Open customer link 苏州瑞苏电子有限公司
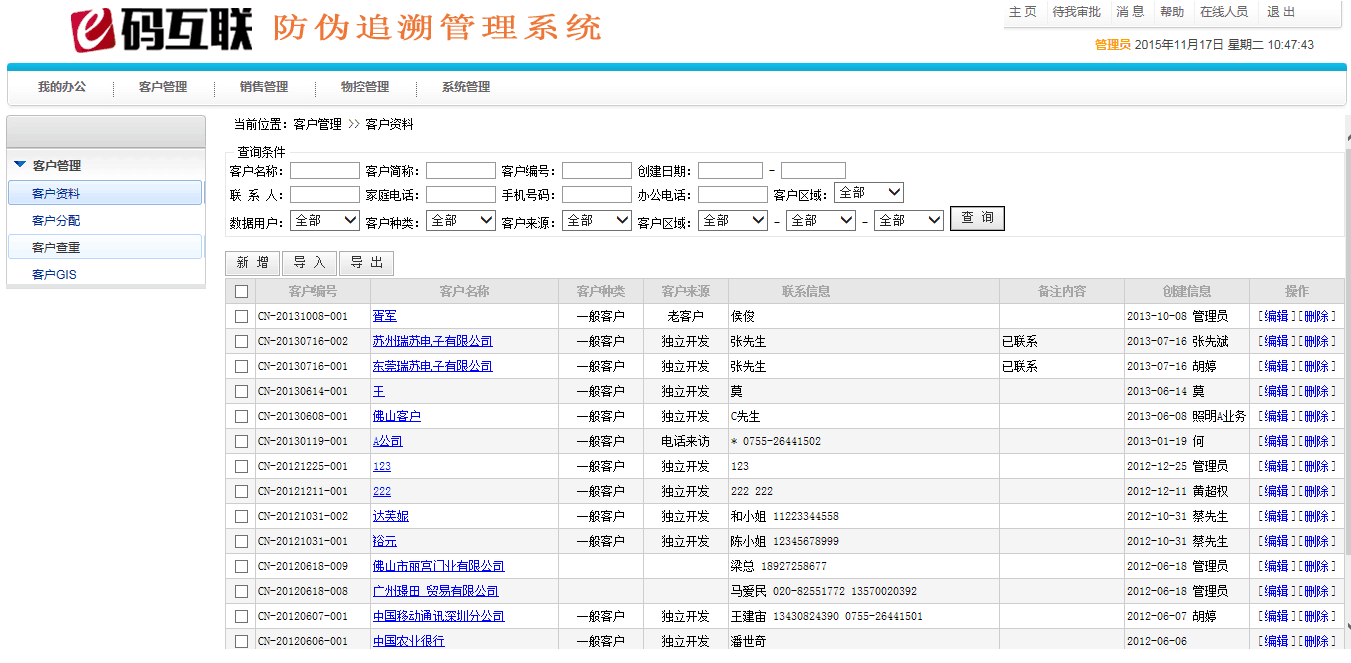The width and height of the screenshot is (1351, 663). pyautogui.click(x=432, y=342)
